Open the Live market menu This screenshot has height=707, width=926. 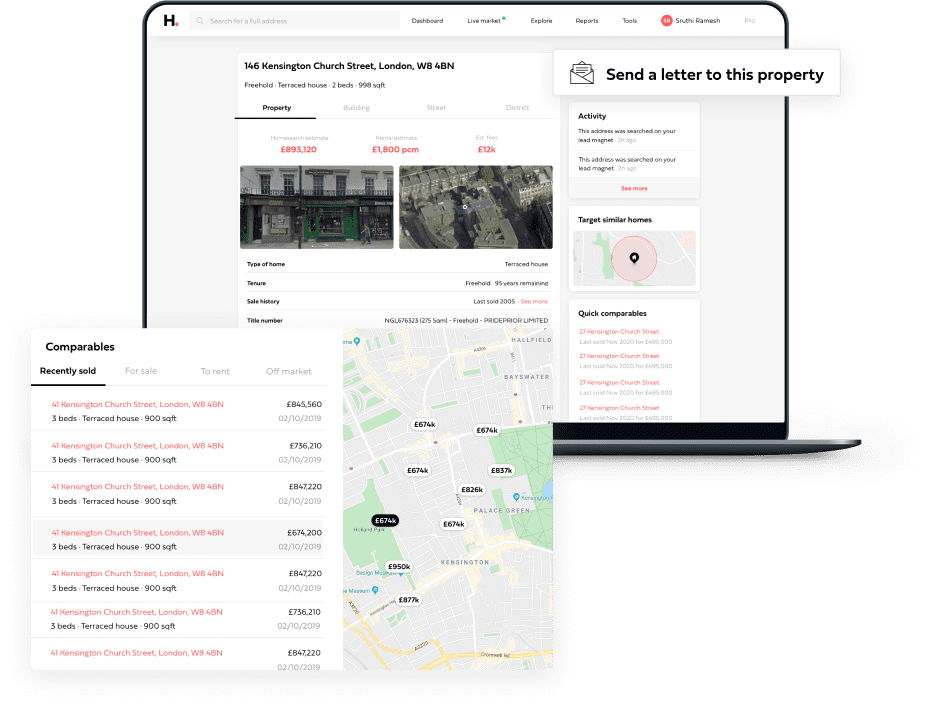(x=484, y=21)
